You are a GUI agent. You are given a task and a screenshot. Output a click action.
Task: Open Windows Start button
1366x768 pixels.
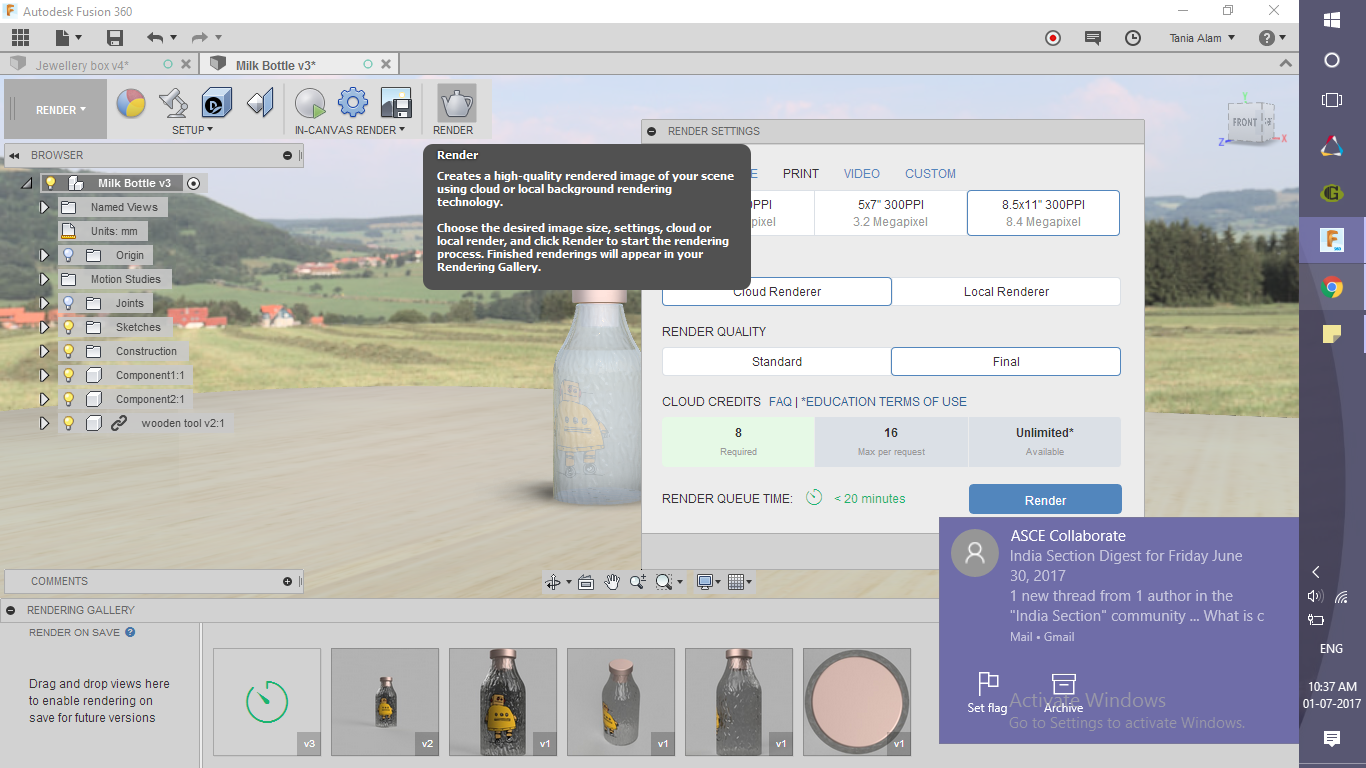1332,19
